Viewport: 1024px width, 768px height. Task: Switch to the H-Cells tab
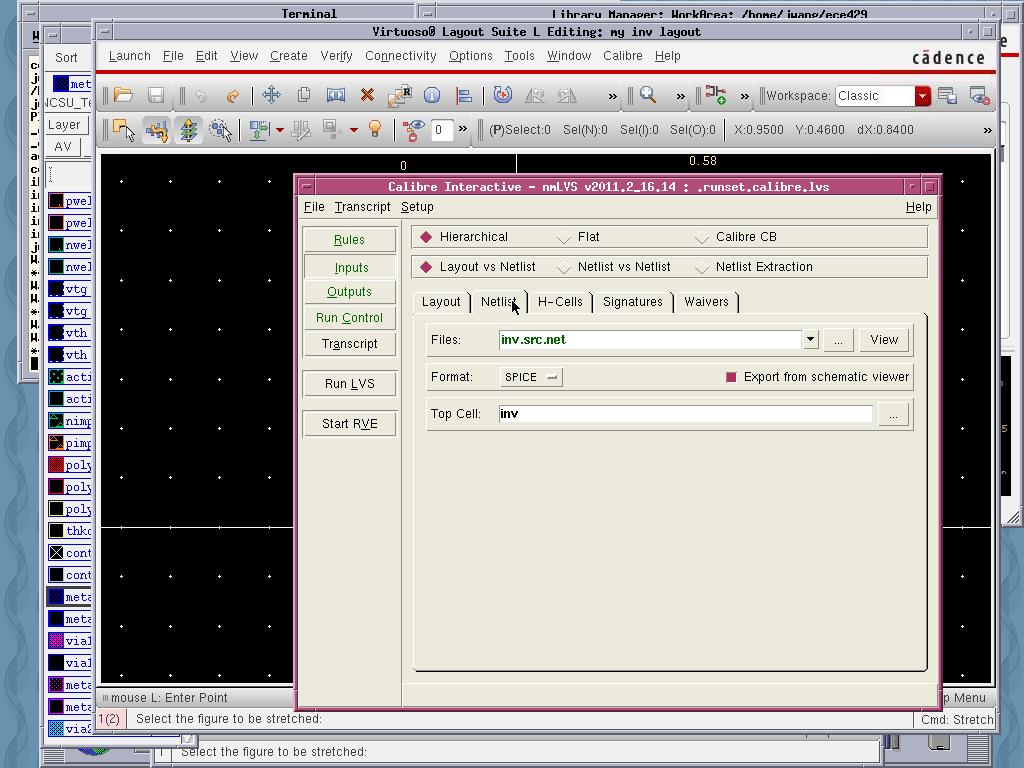click(x=560, y=302)
